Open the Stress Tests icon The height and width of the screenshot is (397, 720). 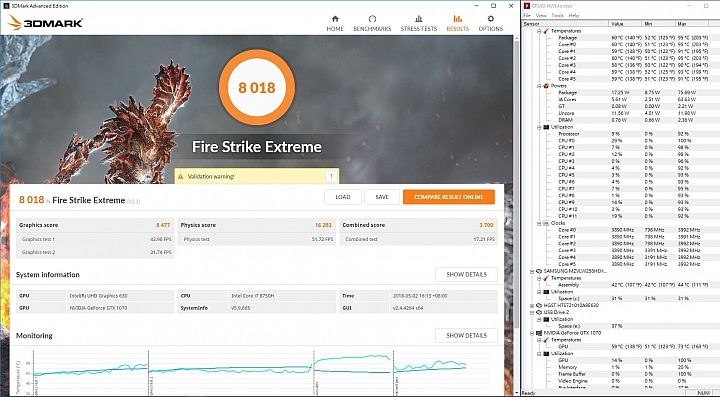coord(418,19)
